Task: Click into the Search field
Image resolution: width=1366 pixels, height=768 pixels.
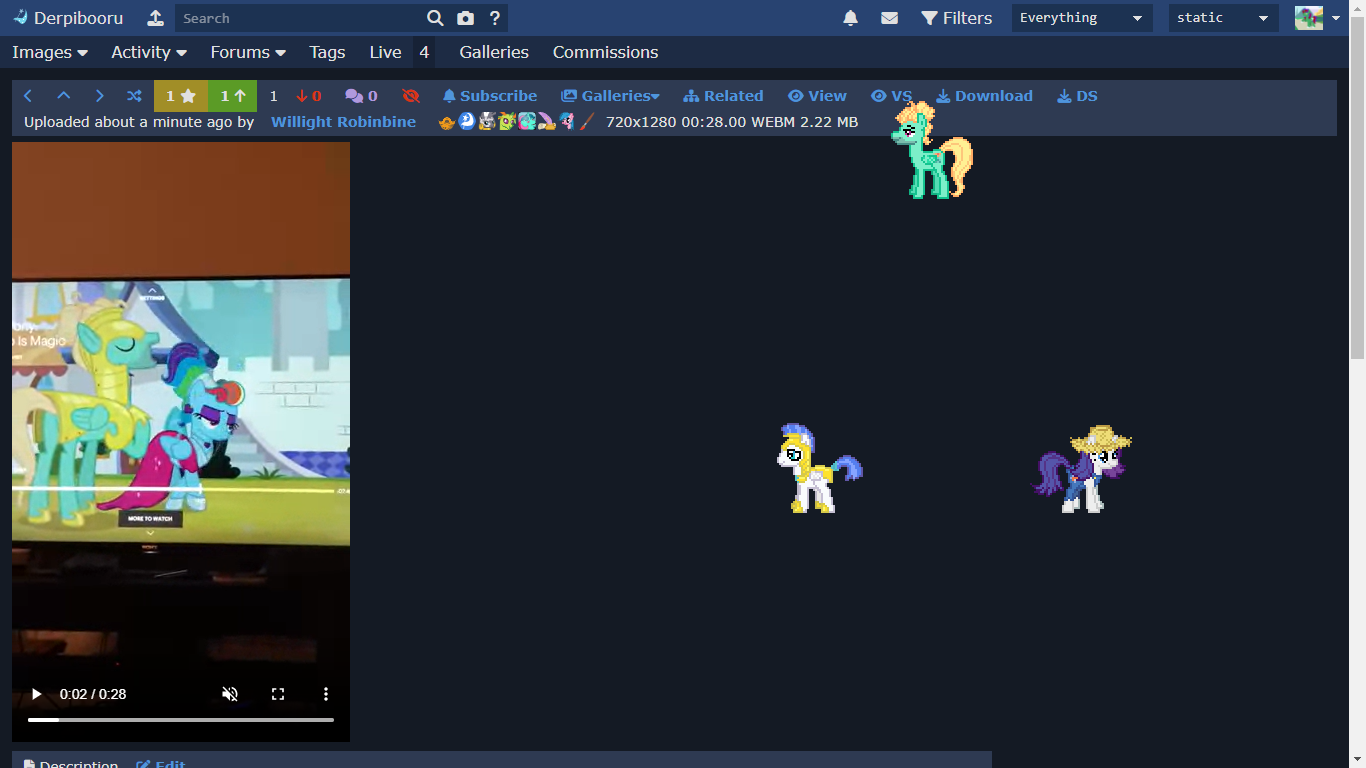Action: 297,18
